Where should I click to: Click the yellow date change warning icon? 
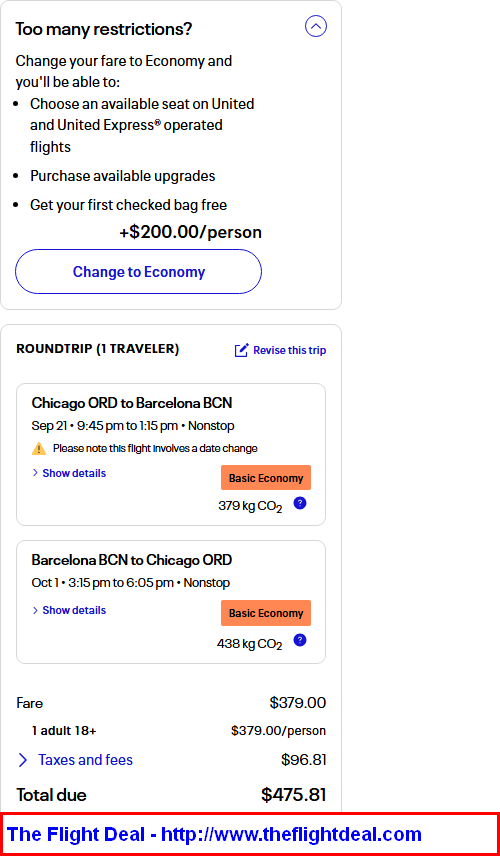[x=39, y=449]
